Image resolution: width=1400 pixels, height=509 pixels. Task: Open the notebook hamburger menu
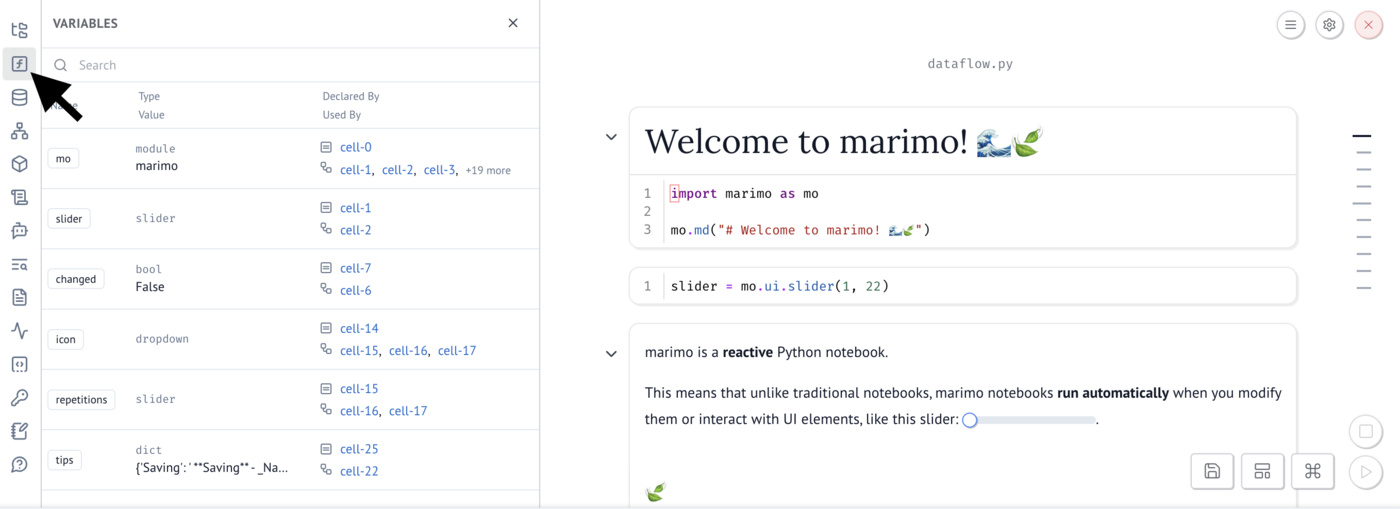1291,25
